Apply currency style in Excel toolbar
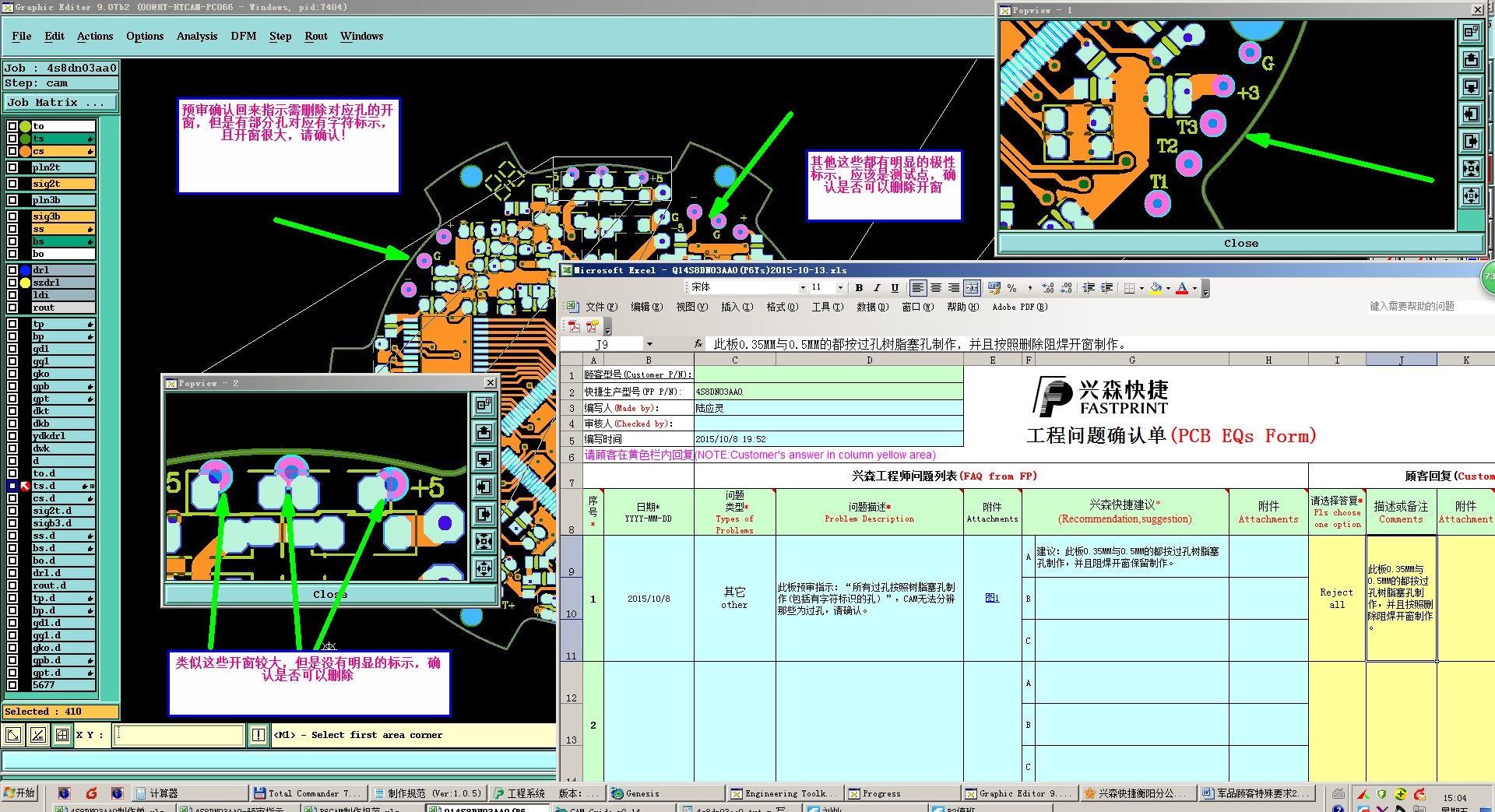The image size is (1495, 812). pyautogui.click(x=994, y=288)
